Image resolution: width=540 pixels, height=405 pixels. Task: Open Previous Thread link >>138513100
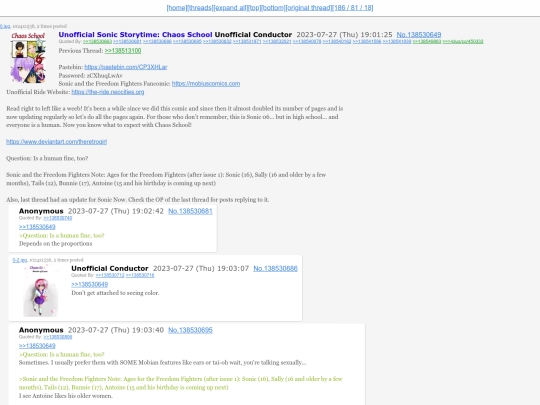(x=123, y=51)
